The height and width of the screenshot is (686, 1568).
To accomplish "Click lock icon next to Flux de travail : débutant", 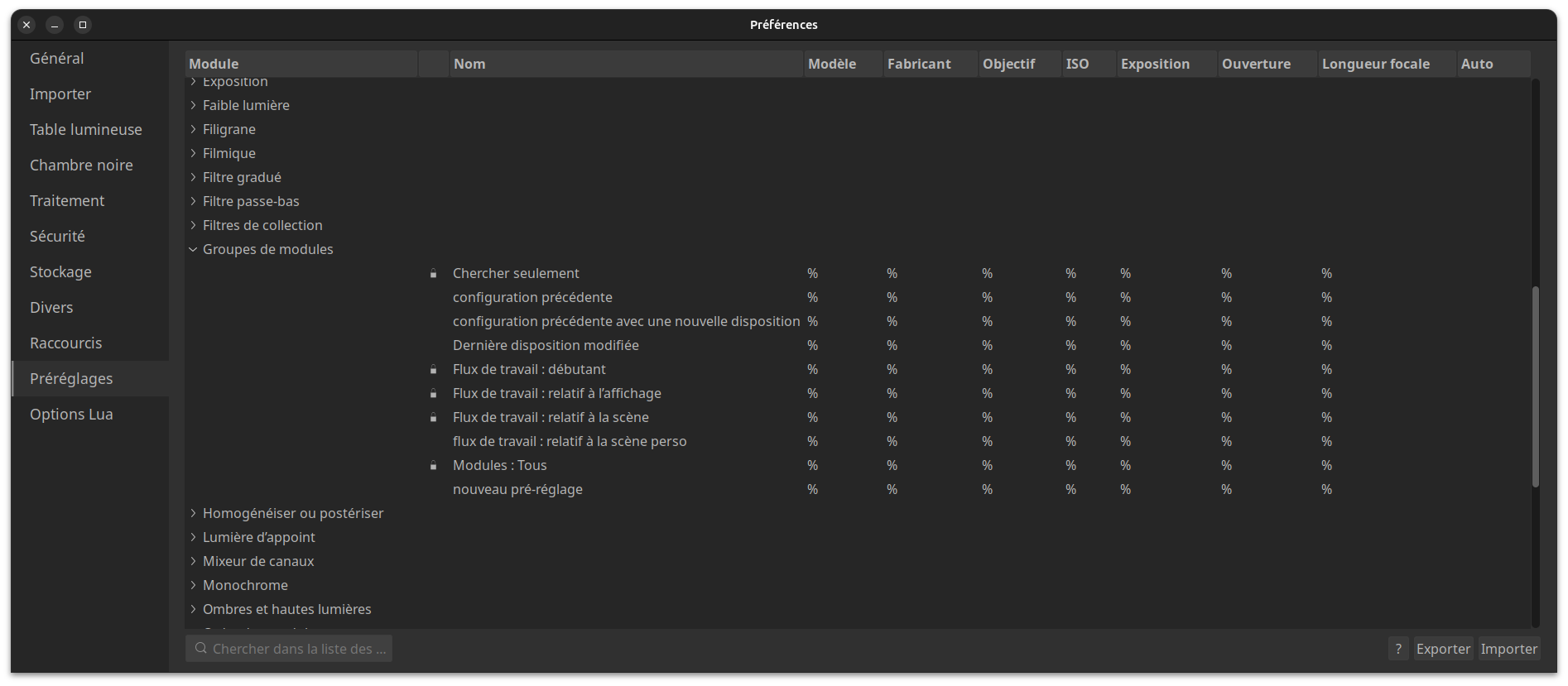I will [433, 370].
